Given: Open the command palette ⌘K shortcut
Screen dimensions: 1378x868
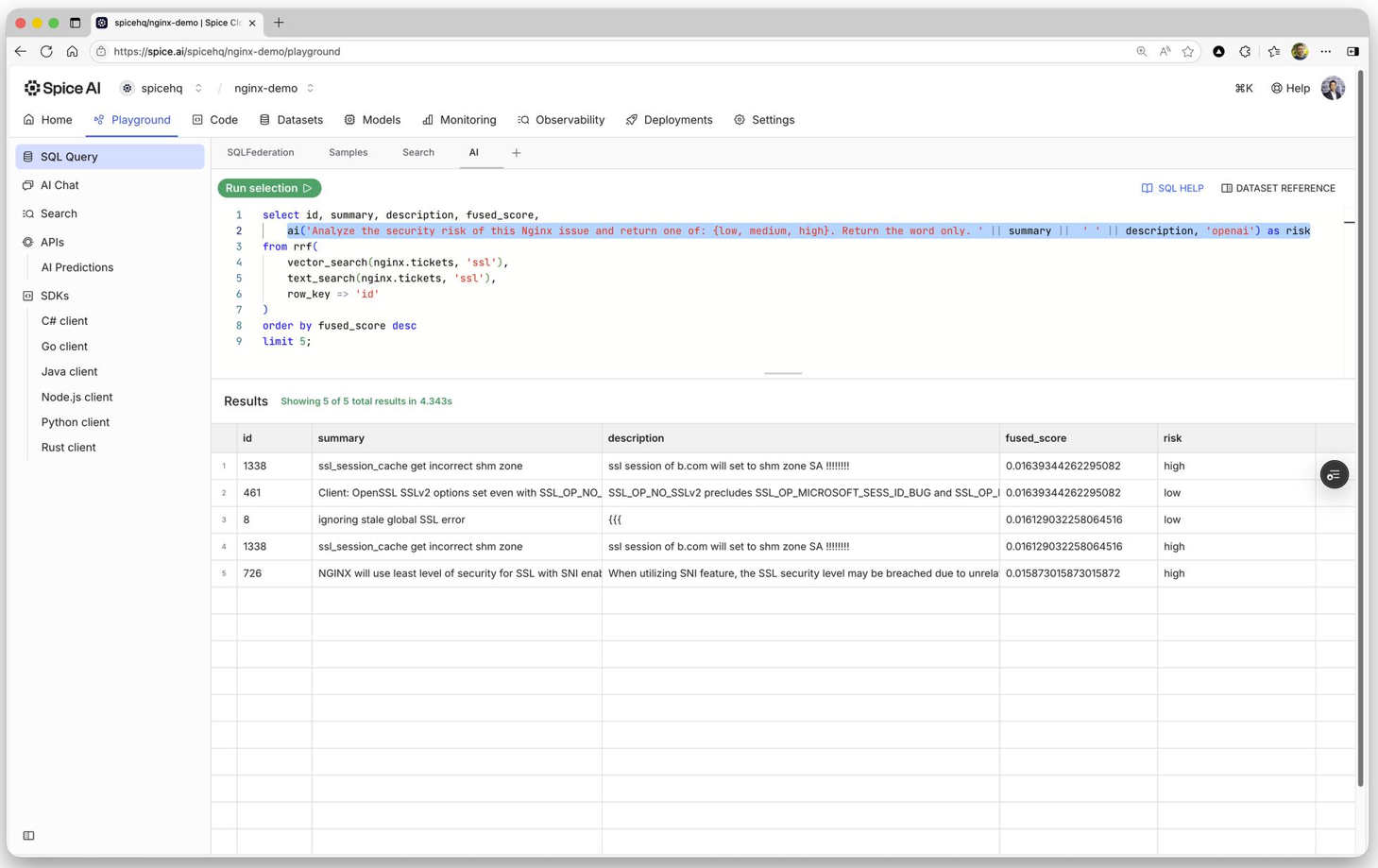Looking at the screenshot, I should click(1243, 88).
